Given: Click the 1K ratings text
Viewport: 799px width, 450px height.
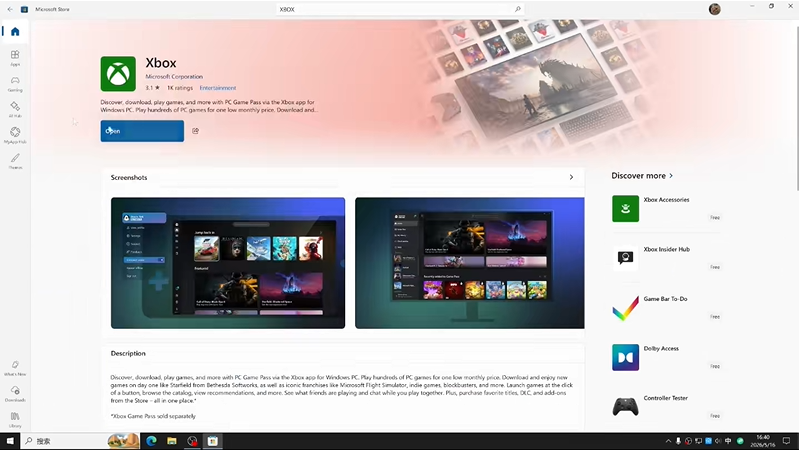Looking at the screenshot, I should click(180, 88).
